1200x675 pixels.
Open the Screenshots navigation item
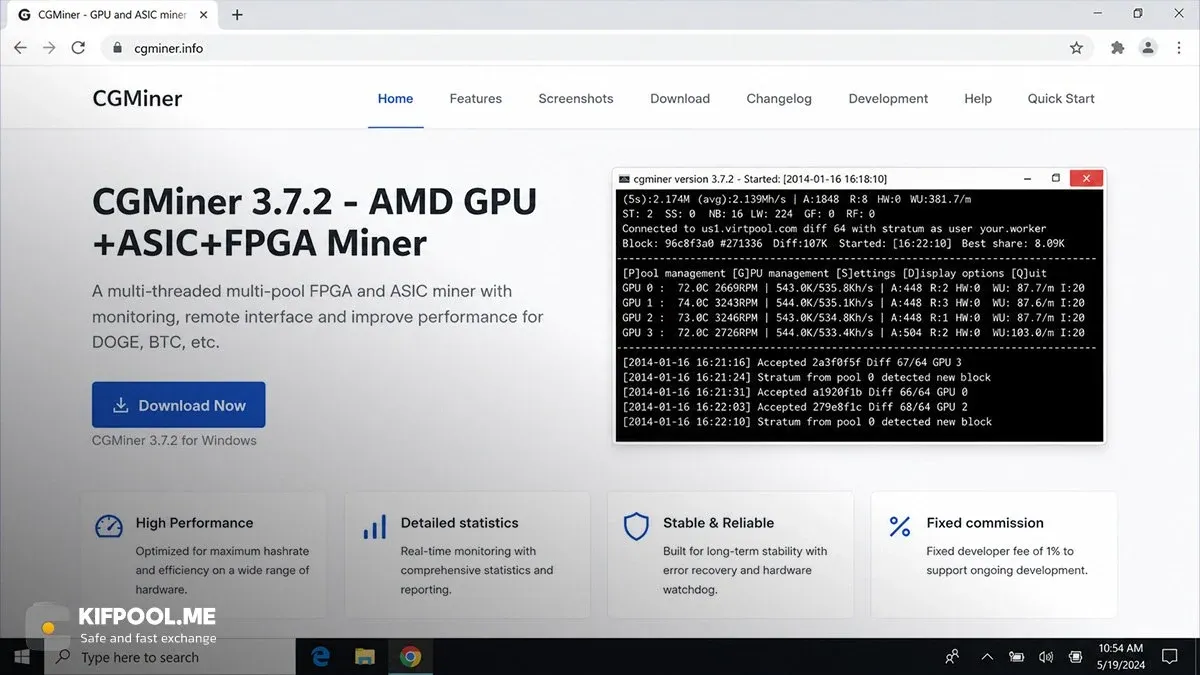[x=576, y=98]
